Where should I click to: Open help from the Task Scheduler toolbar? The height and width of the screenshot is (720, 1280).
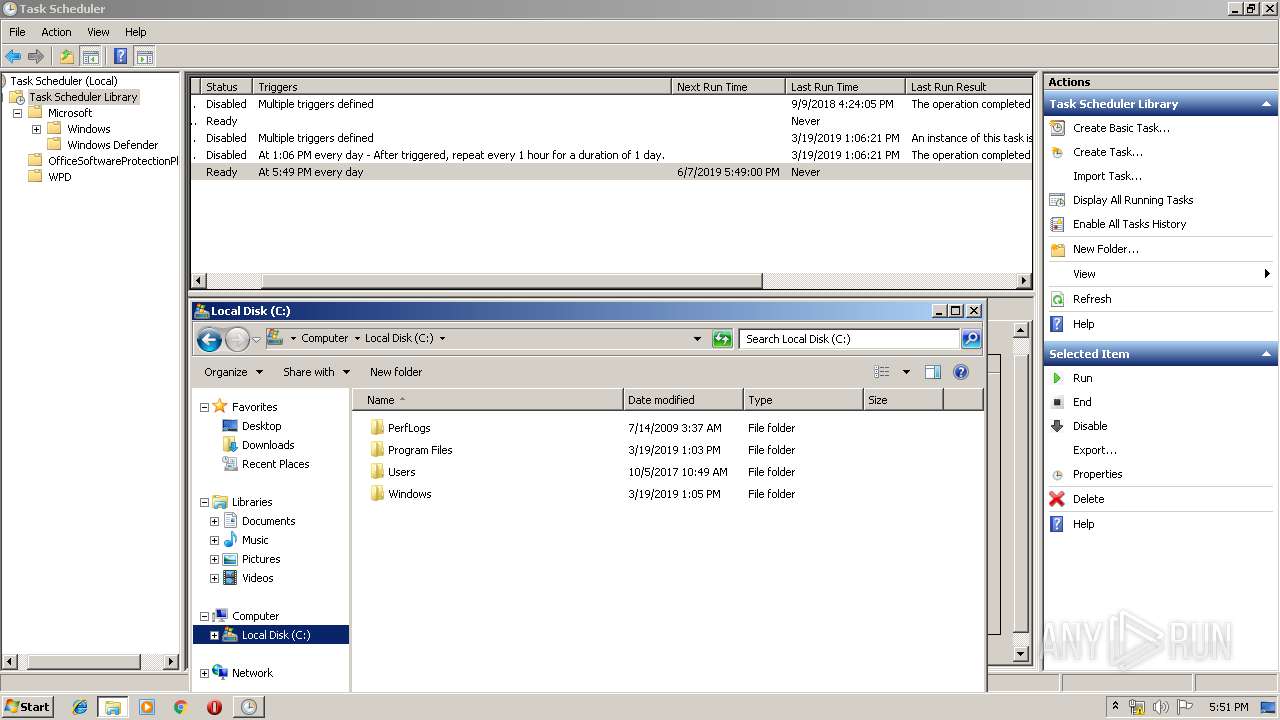[120, 57]
